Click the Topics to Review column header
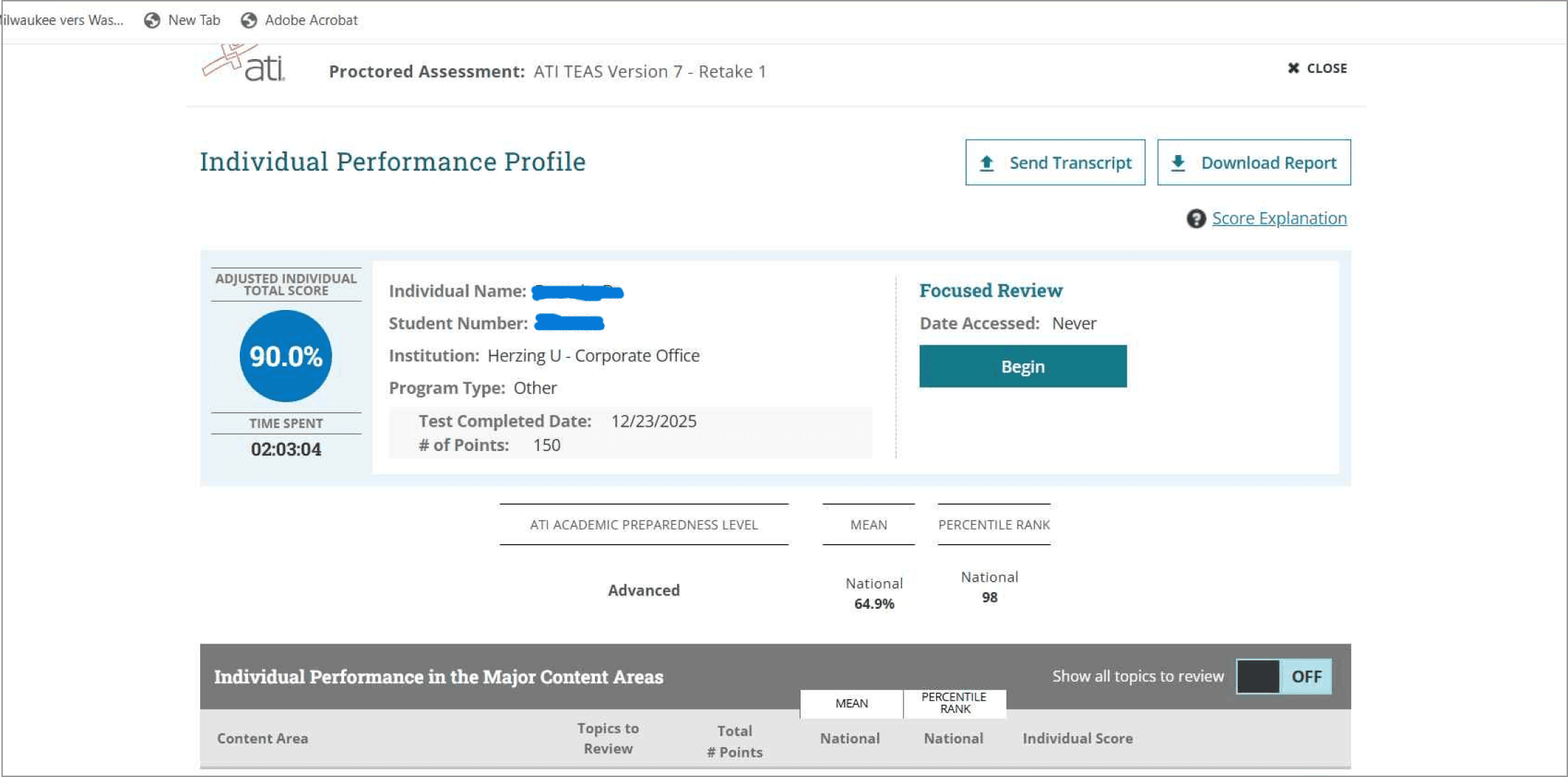Viewport: 1568px width, 777px height. tap(607, 738)
